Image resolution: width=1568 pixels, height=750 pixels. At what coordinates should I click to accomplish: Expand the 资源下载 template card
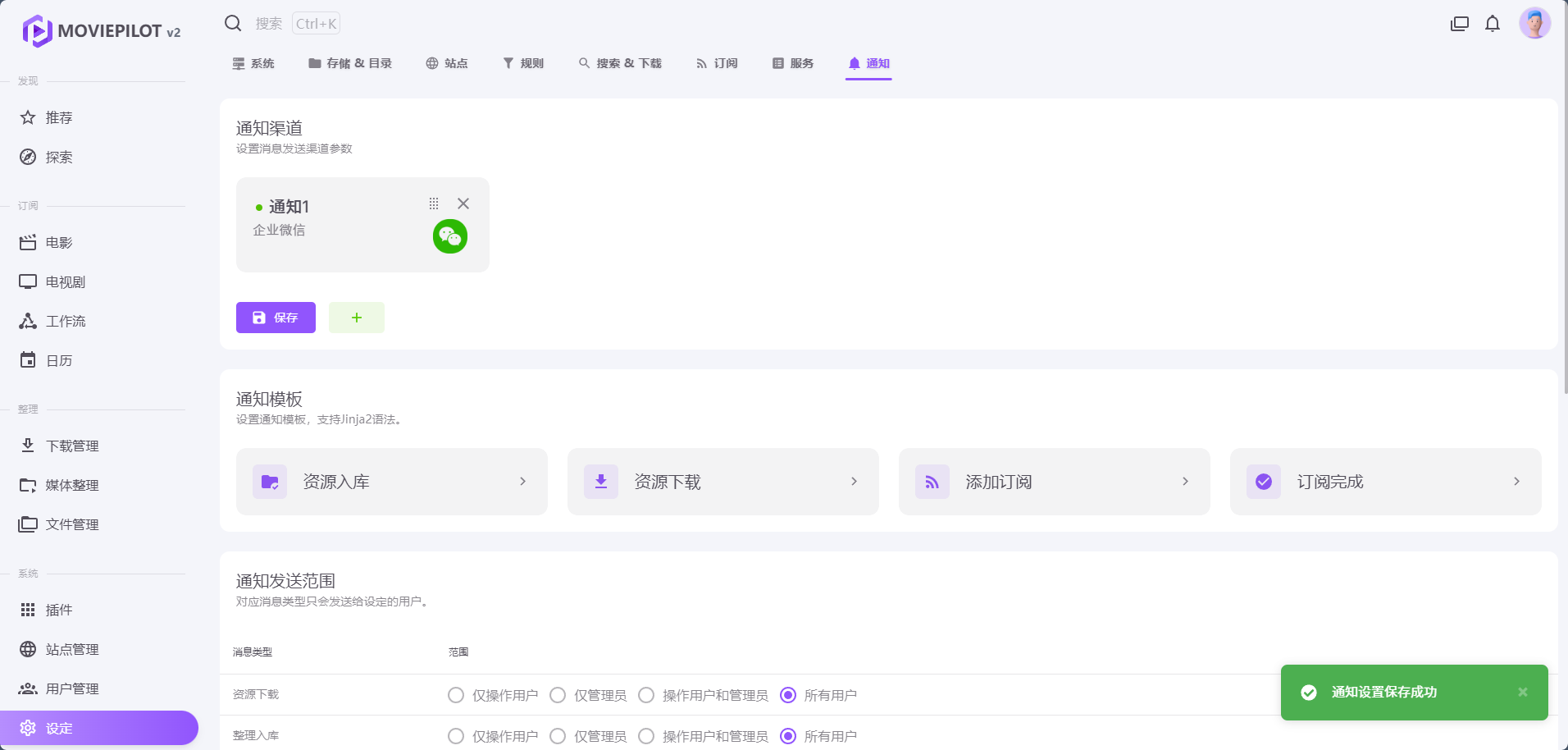pyautogui.click(x=722, y=482)
